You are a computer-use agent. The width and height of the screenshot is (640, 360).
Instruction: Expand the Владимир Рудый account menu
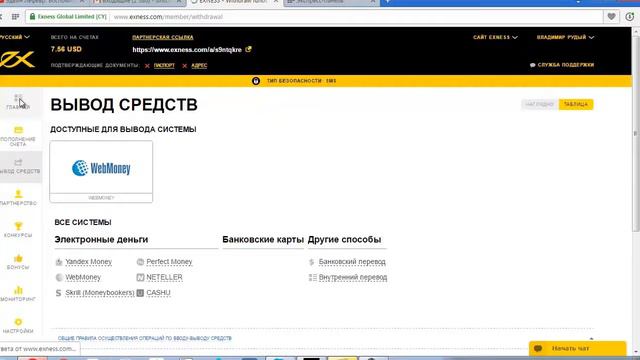click(x=565, y=37)
